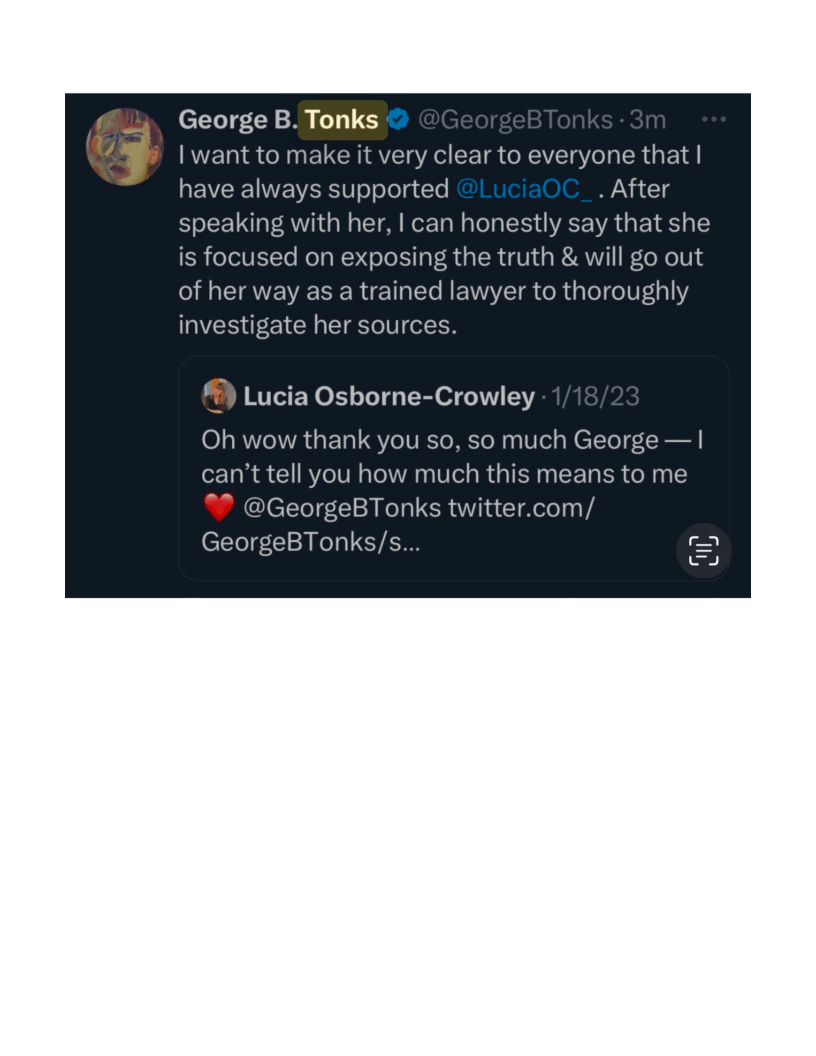Tap the Live Text scan icon

tap(704, 550)
